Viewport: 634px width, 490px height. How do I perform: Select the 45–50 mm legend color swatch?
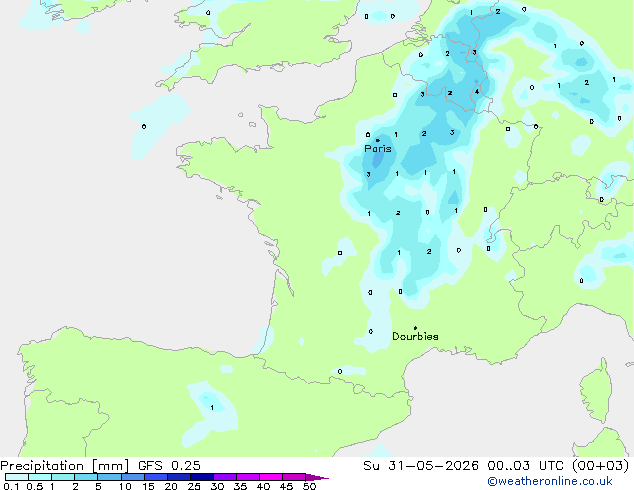tap(294, 477)
